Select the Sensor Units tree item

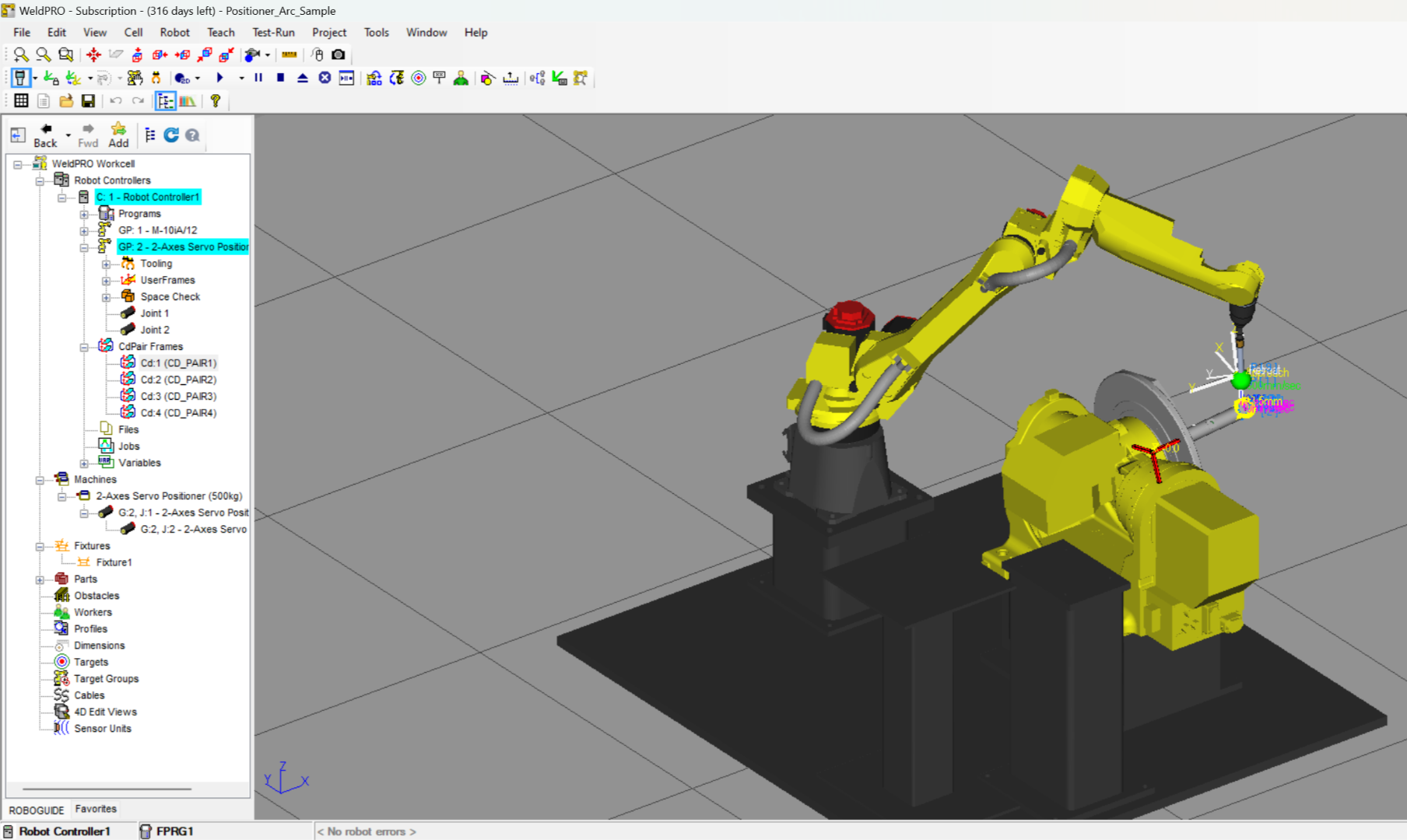pos(103,729)
